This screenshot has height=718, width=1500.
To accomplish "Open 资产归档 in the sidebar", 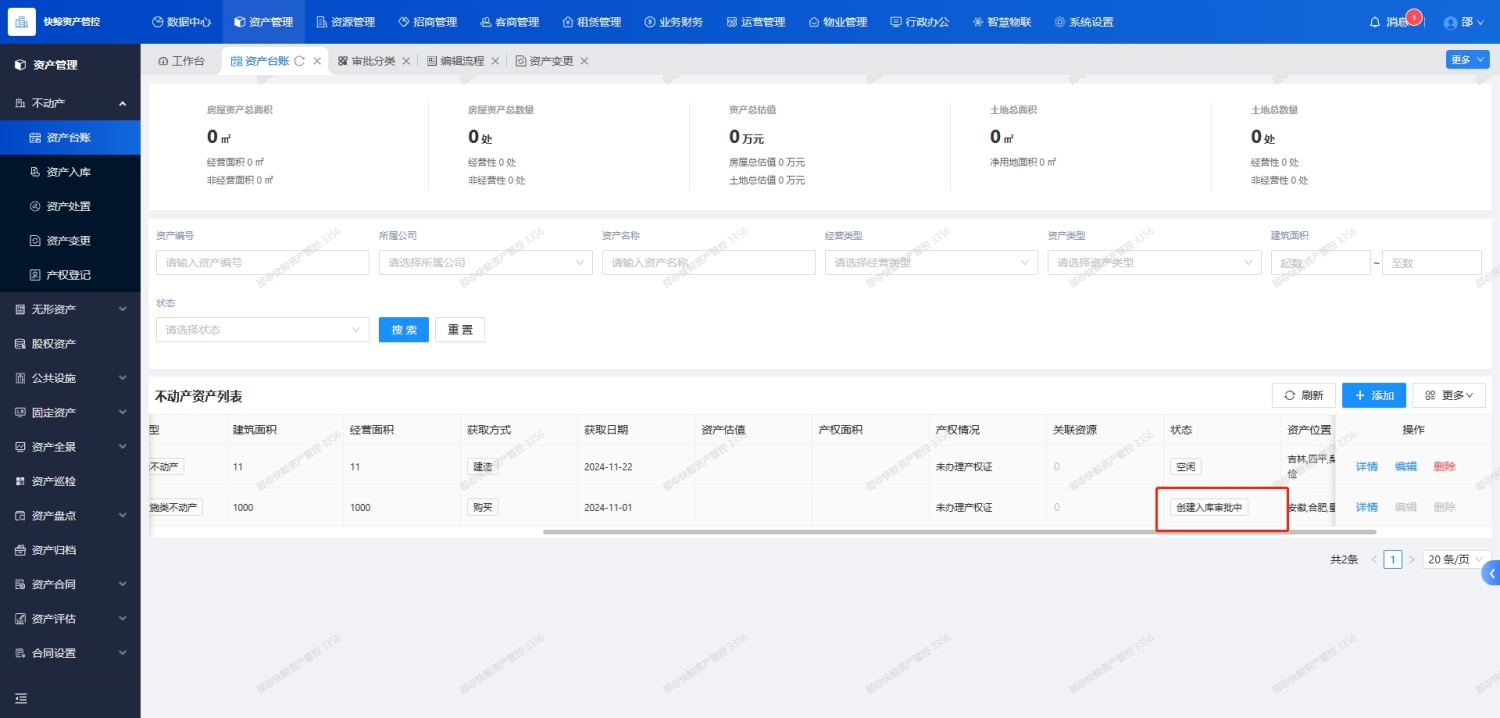I will (x=70, y=550).
